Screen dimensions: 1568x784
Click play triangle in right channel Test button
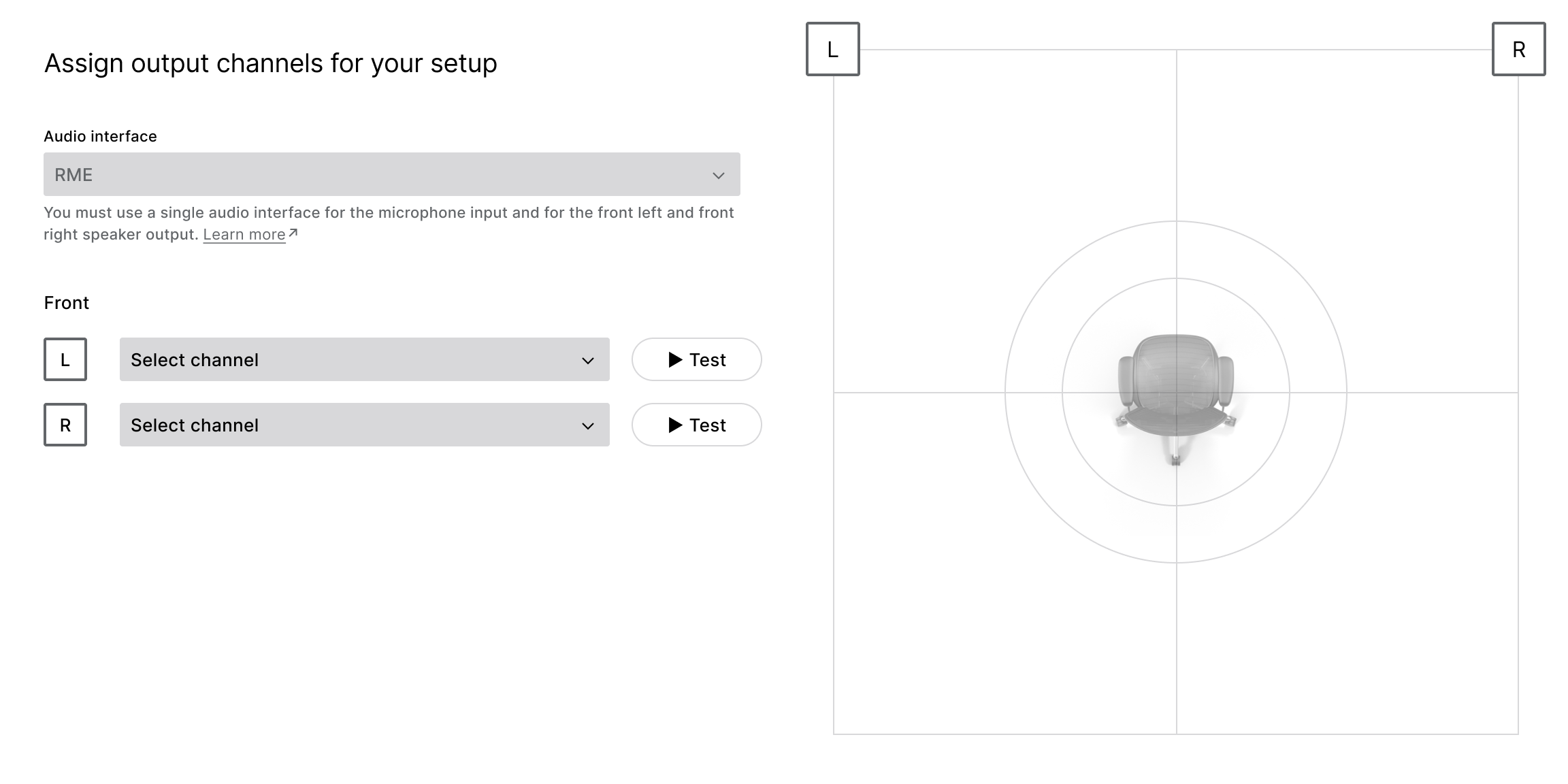675,425
